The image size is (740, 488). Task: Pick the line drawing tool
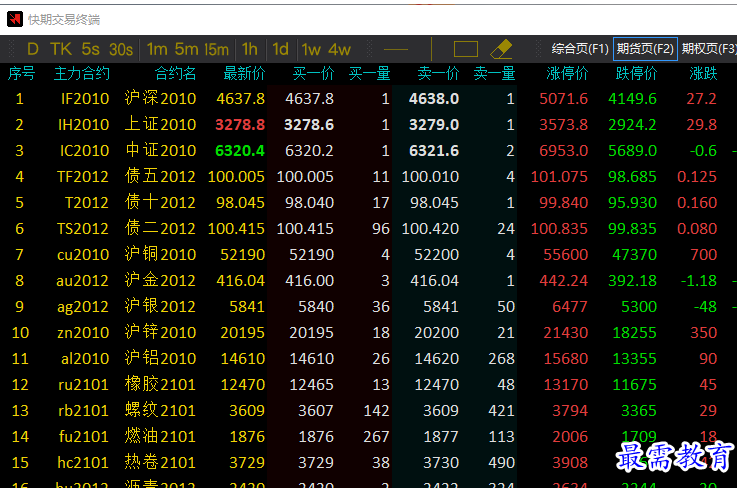click(x=395, y=49)
